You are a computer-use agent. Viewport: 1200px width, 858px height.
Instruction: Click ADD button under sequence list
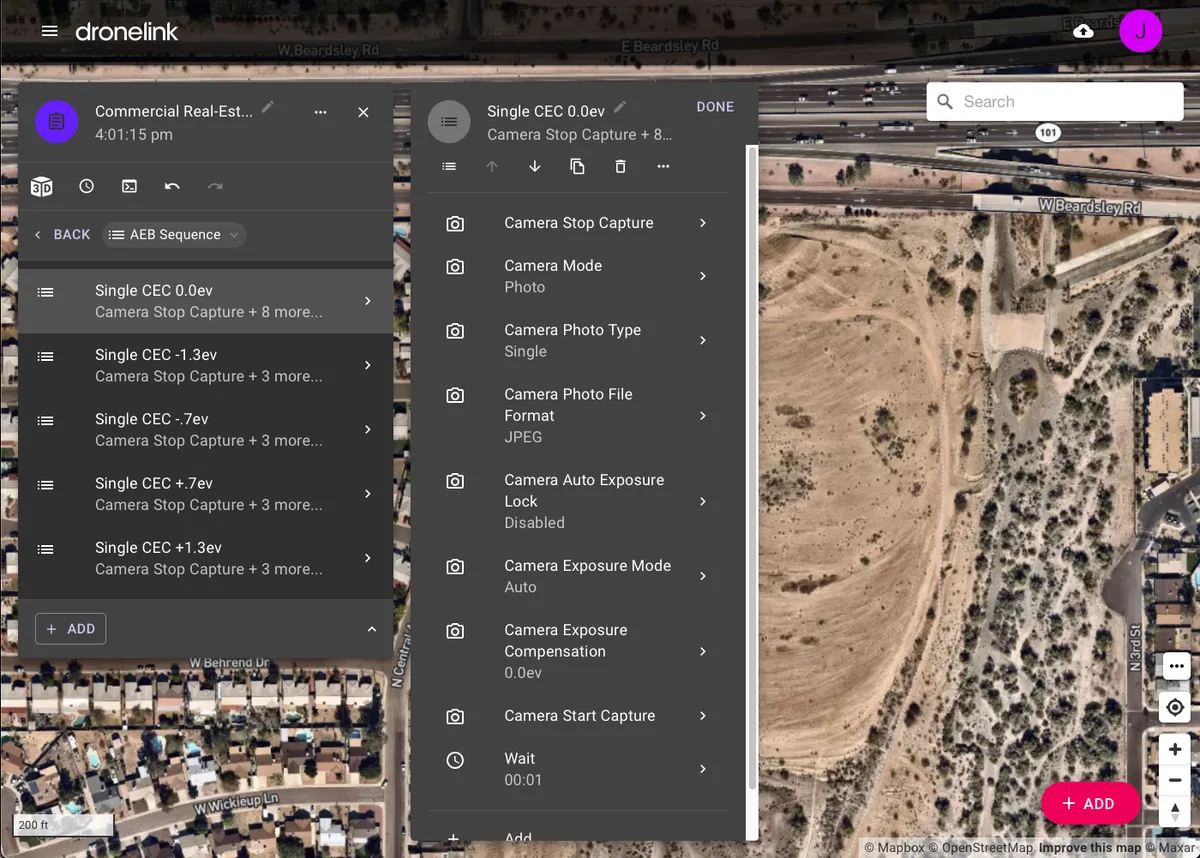[70, 629]
